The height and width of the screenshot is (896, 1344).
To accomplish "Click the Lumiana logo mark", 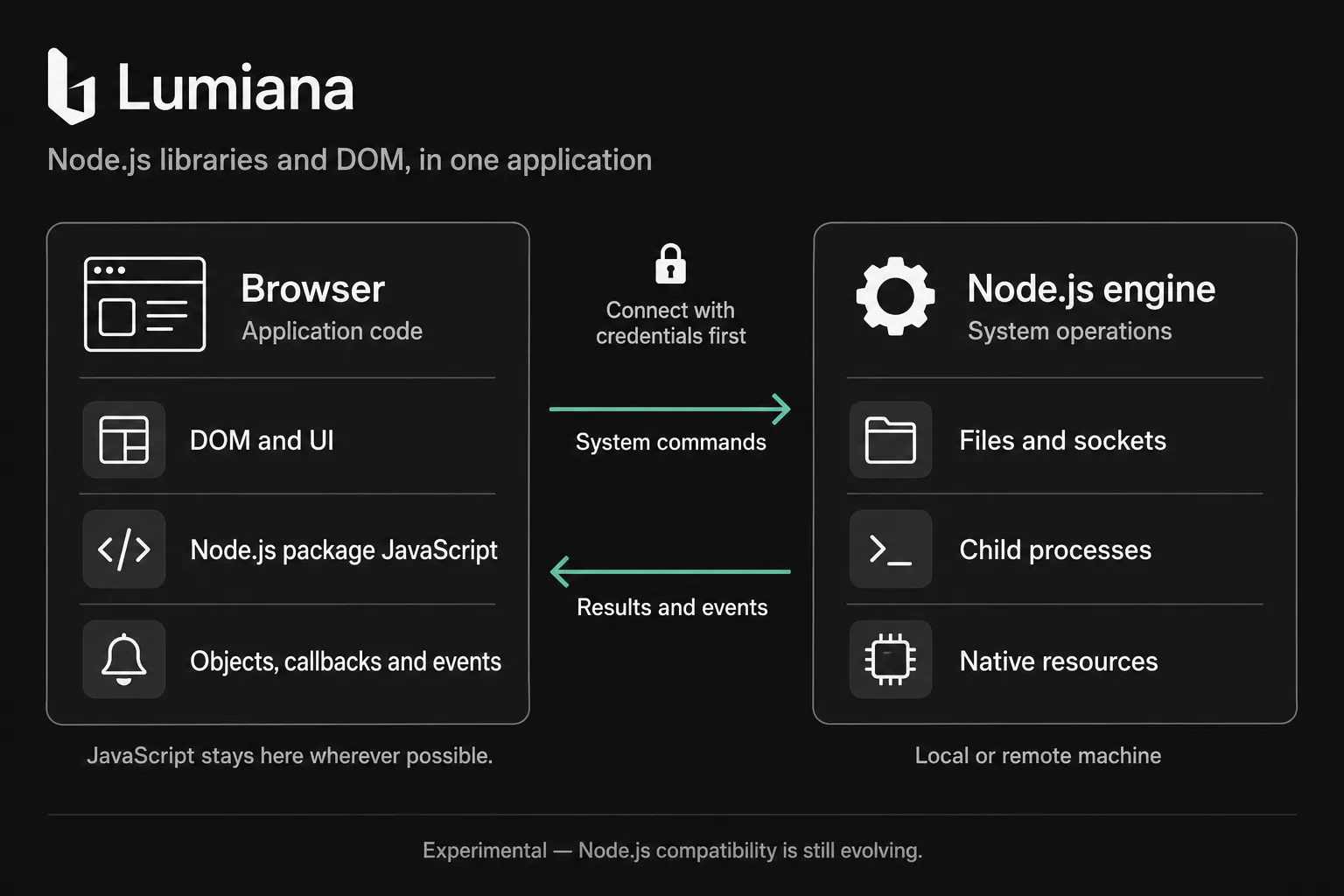I will (x=71, y=86).
